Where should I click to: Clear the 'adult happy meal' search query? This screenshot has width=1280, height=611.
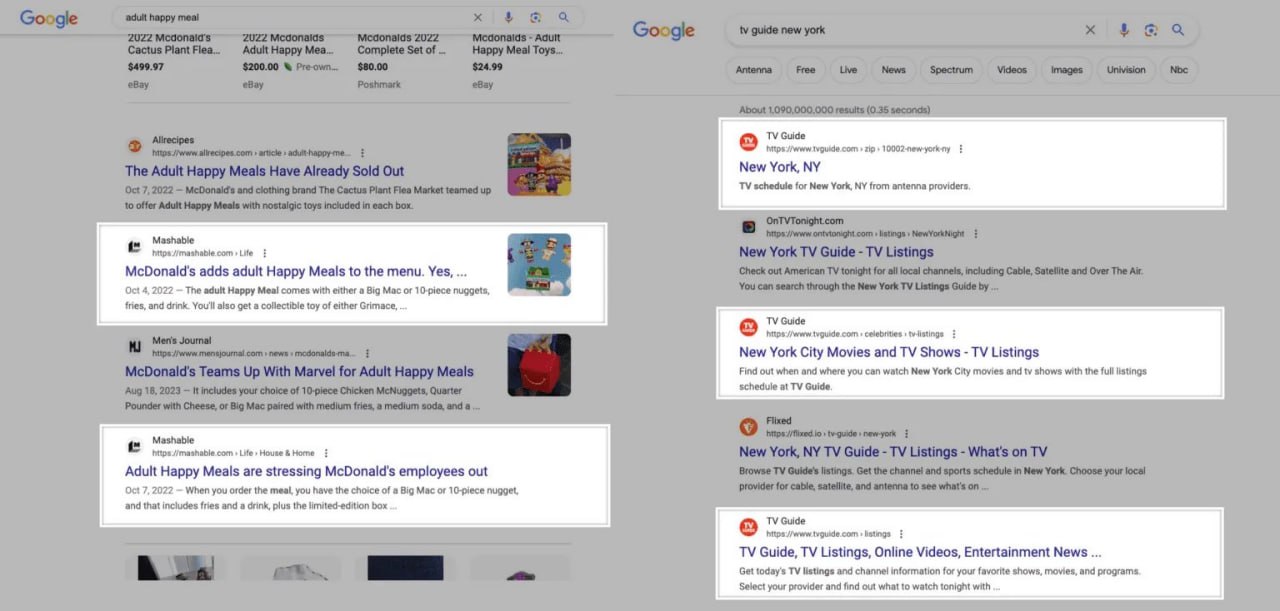point(477,18)
